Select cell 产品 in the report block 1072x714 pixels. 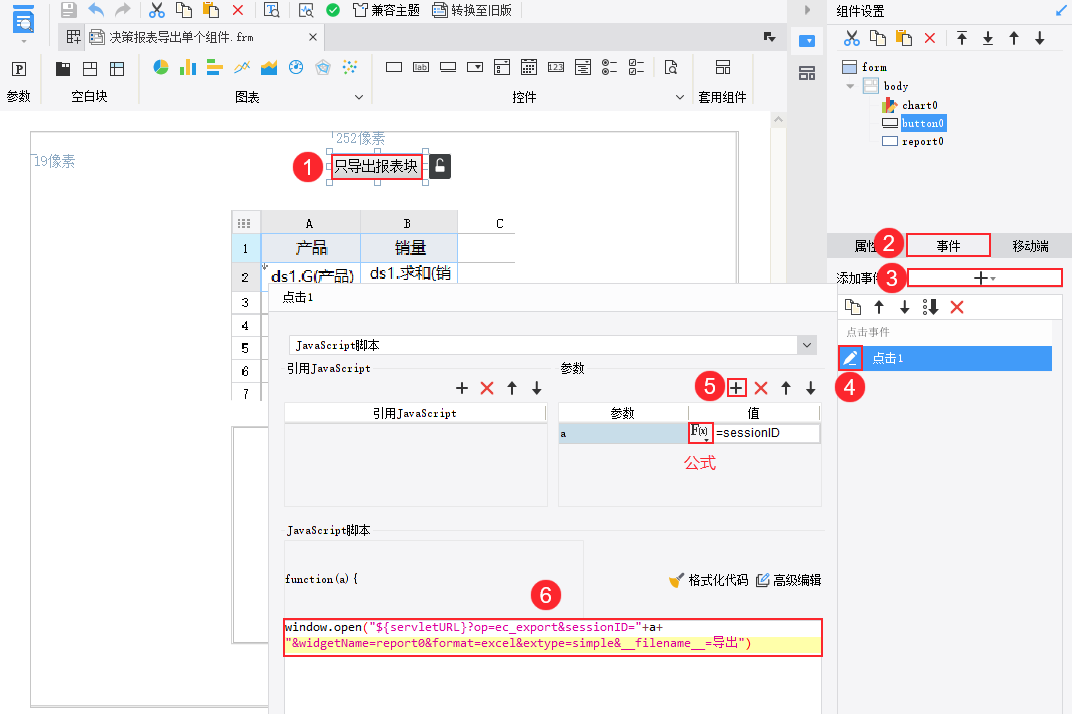(x=311, y=248)
